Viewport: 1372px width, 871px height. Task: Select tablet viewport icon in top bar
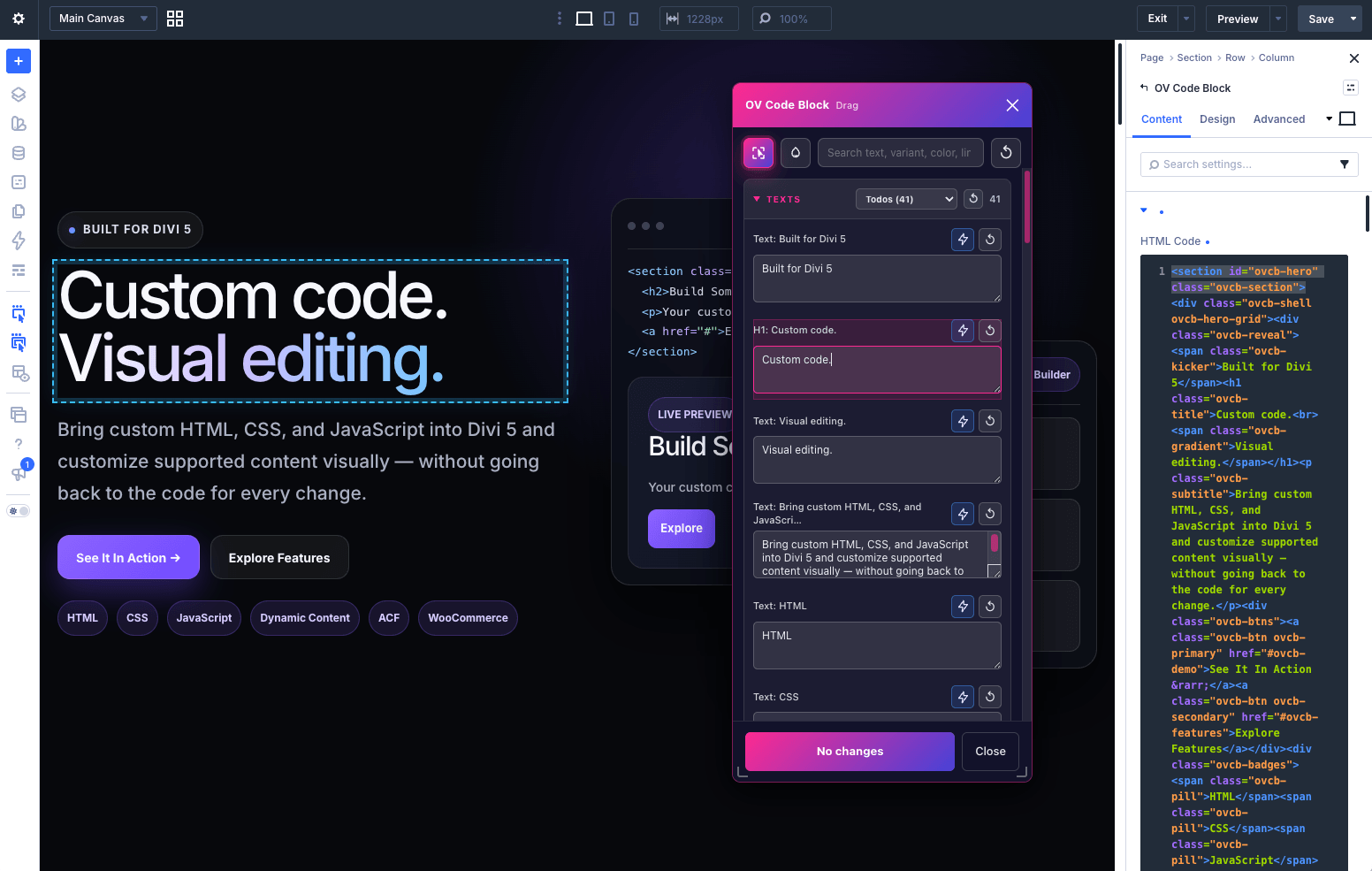(609, 19)
